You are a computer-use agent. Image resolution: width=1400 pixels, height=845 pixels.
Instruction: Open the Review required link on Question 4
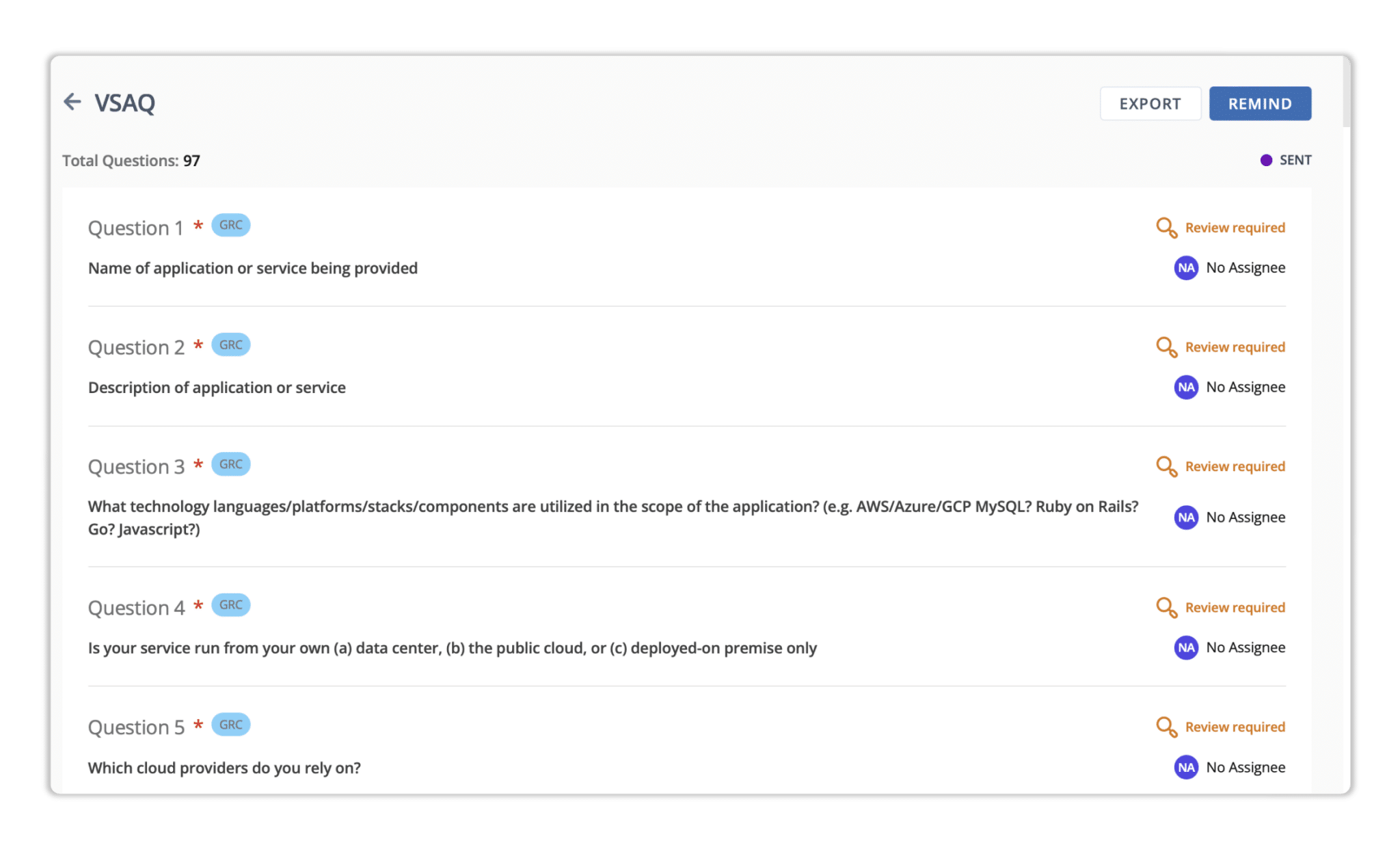coord(1235,608)
